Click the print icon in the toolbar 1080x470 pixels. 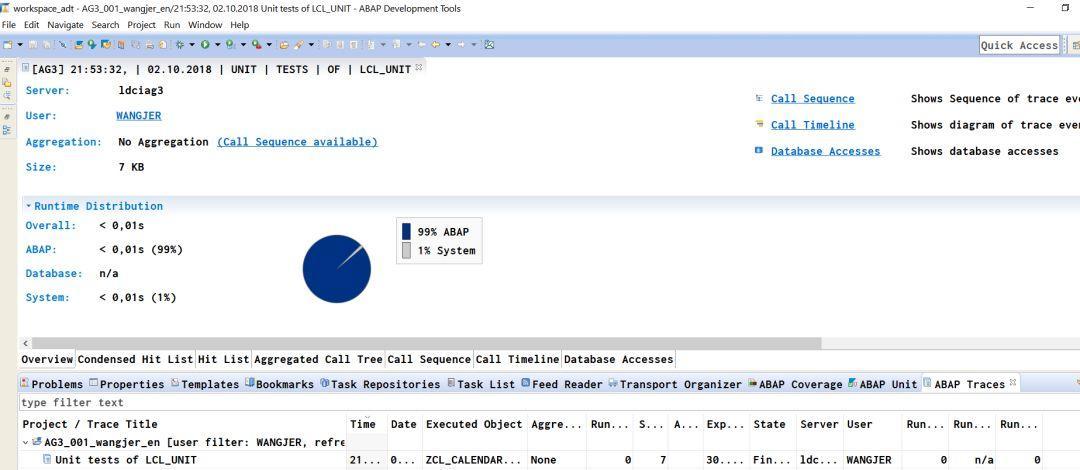149,45
